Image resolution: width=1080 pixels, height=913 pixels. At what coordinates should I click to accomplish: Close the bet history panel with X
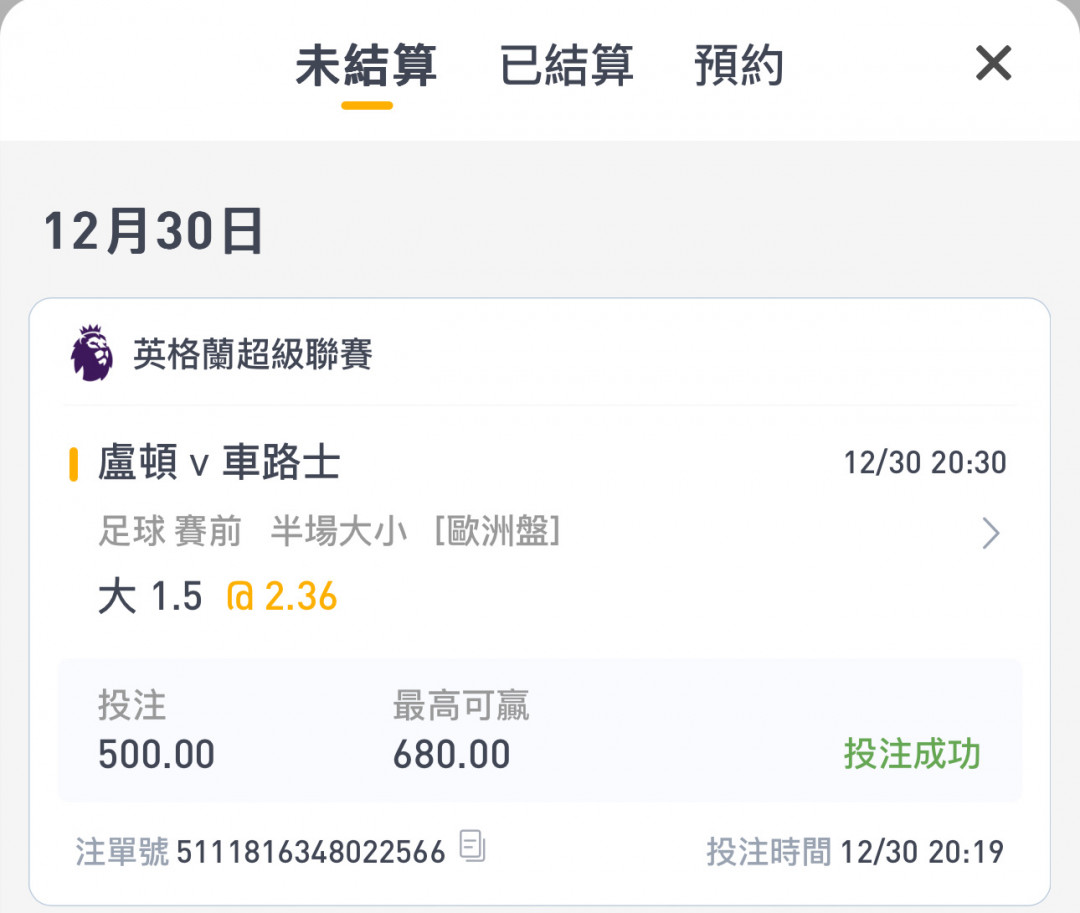pos(993,65)
